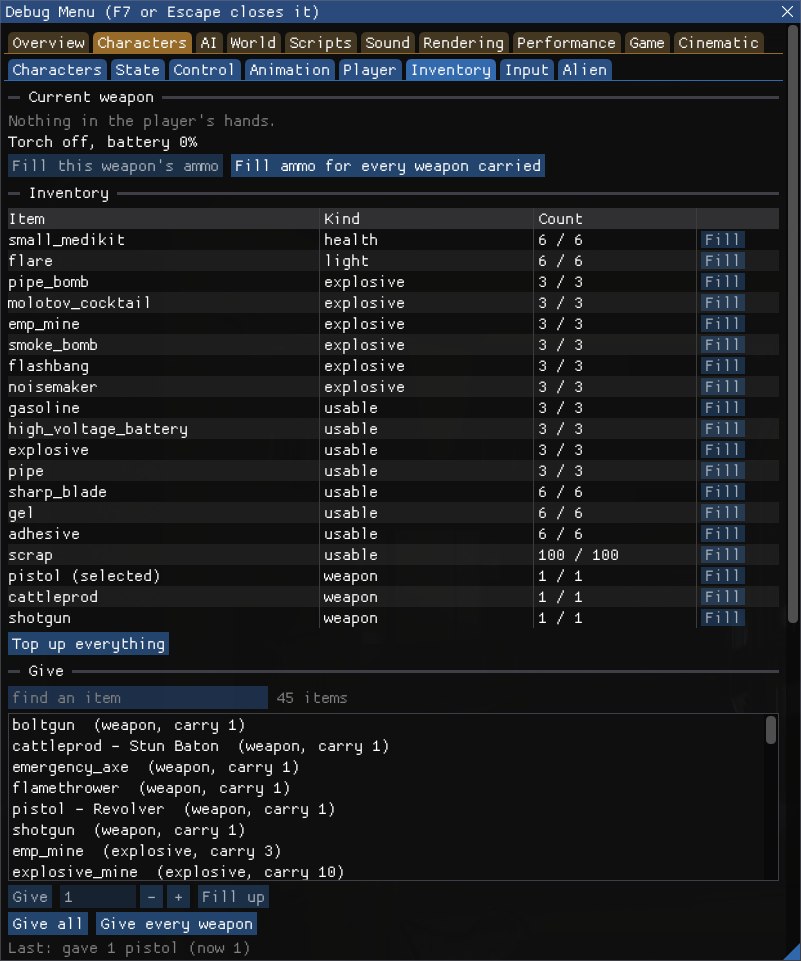The width and height of the screenshot is (801, 961).
Task: Switch to the AI tab
Action: pyautogui.click(x=208, y=43)
